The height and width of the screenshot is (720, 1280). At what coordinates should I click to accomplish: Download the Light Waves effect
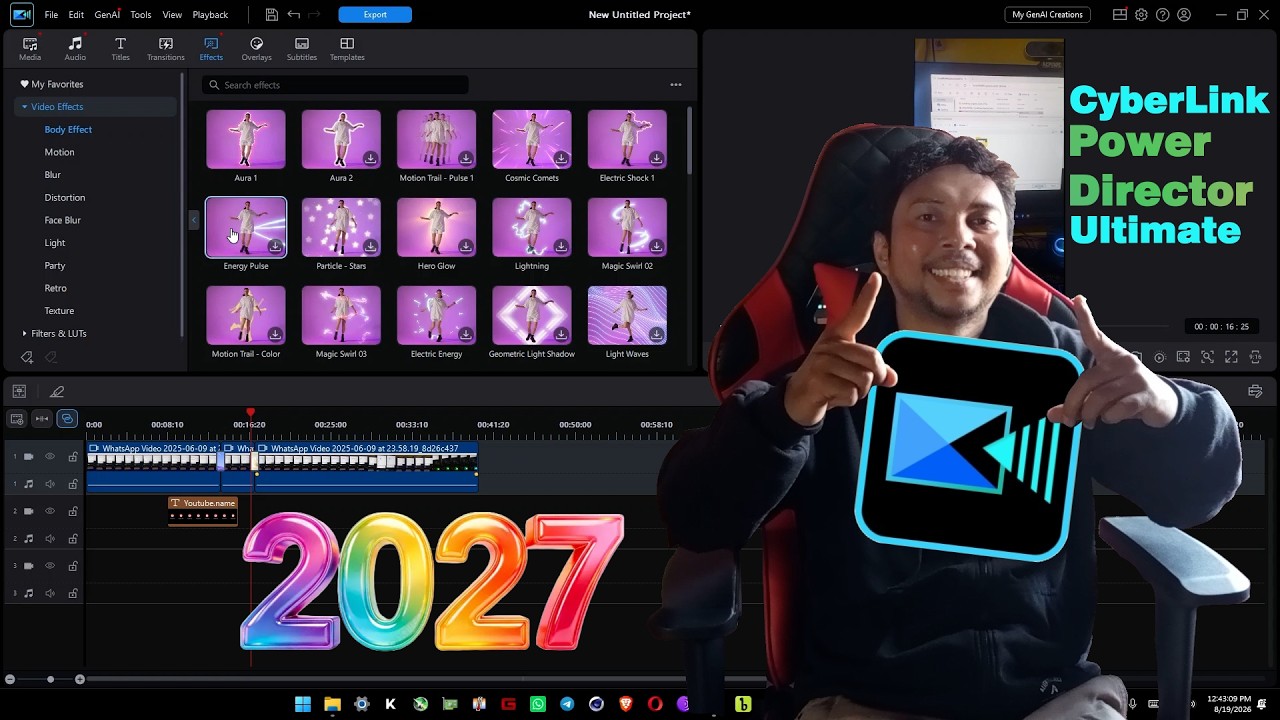(x=656, y=335)
